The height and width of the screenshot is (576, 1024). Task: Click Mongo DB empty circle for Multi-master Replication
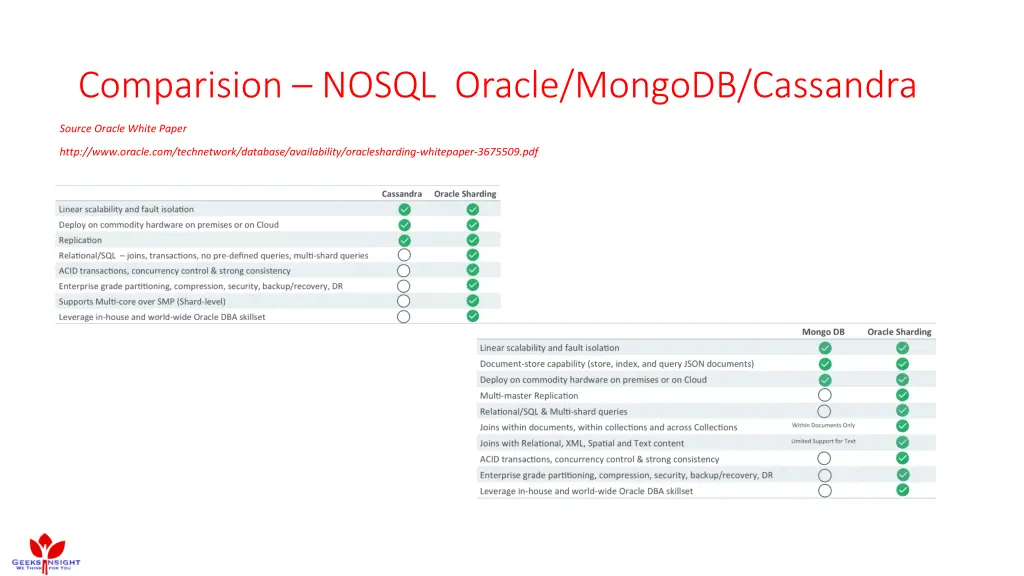pos(825,395)
